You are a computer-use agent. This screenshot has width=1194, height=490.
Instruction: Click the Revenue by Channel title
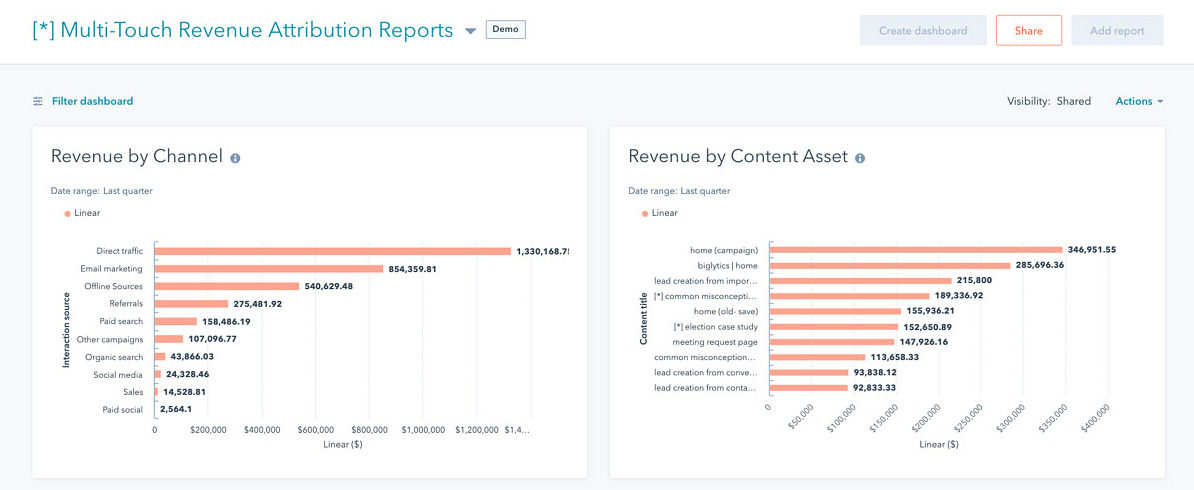136,157
